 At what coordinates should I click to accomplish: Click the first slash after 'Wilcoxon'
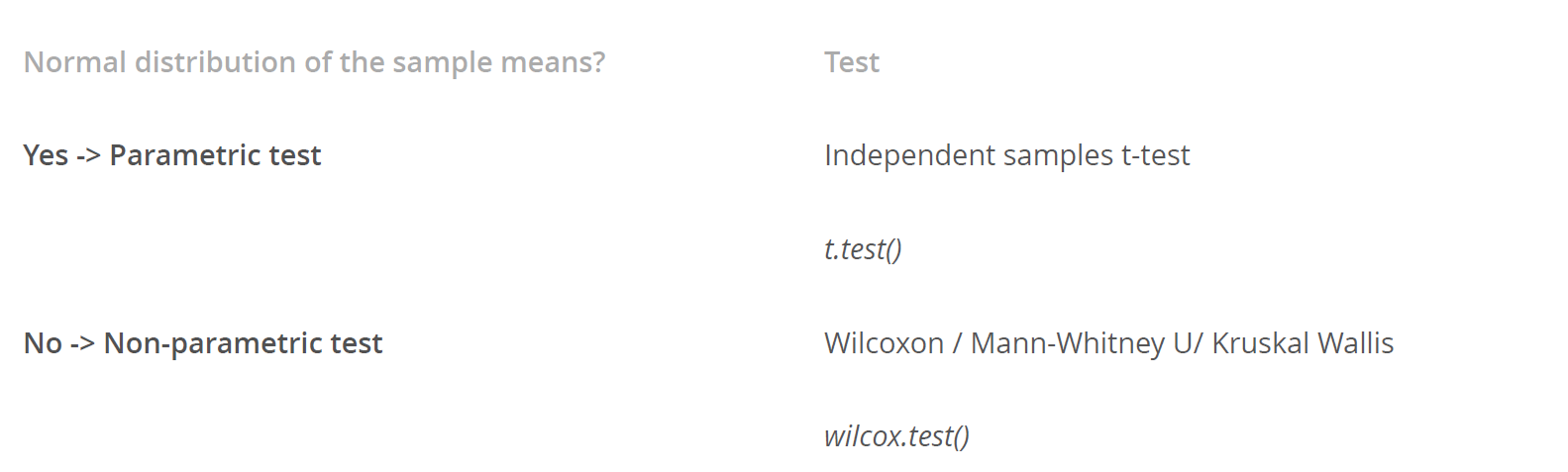[x=957, y=343]
